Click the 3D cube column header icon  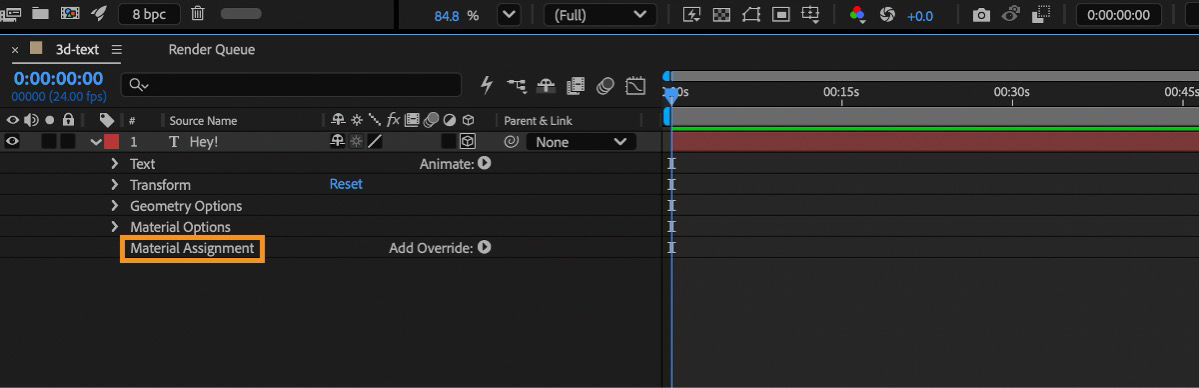[x=468, y=120]
